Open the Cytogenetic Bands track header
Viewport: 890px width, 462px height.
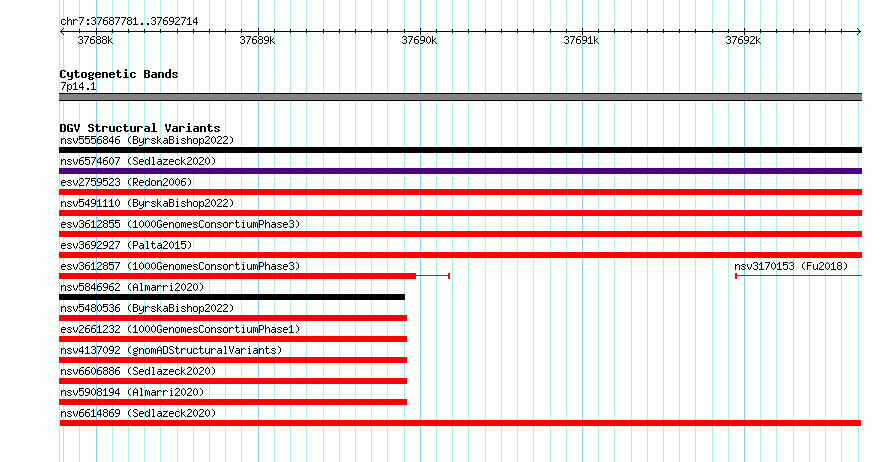click(119, 74)
